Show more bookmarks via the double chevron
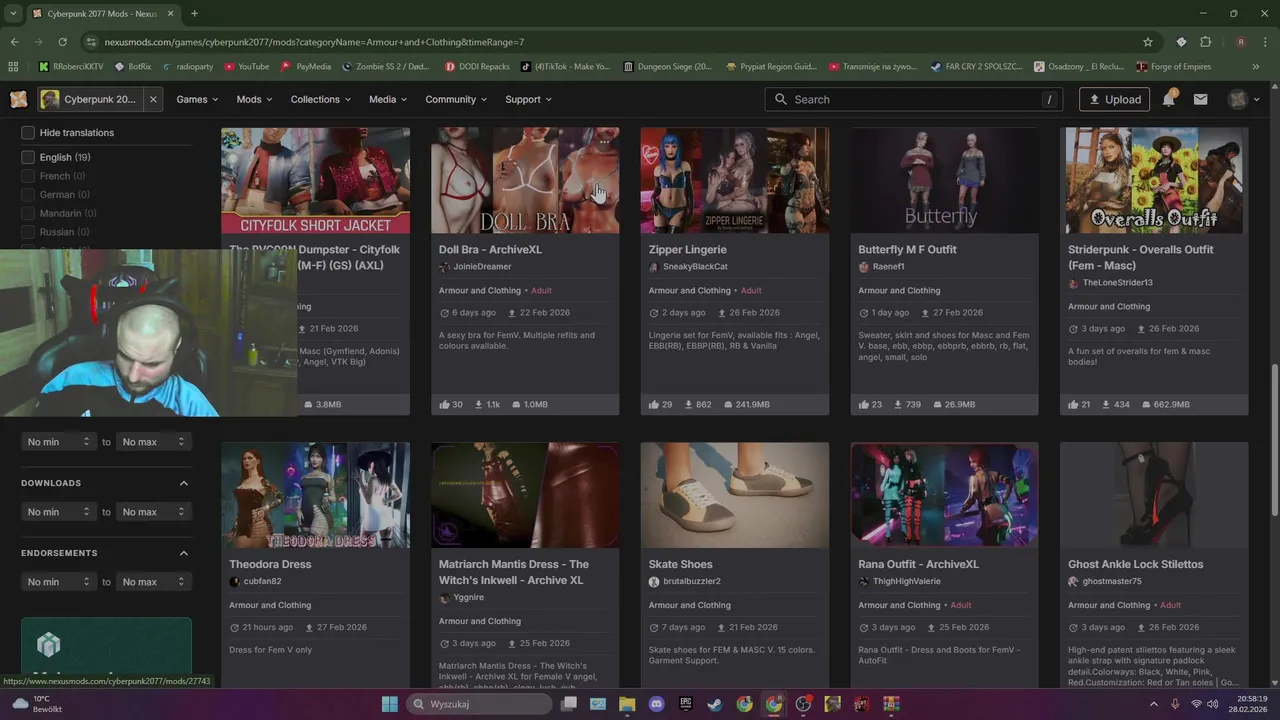This screenshot has height=720, width=1280. click(1256, 67)
